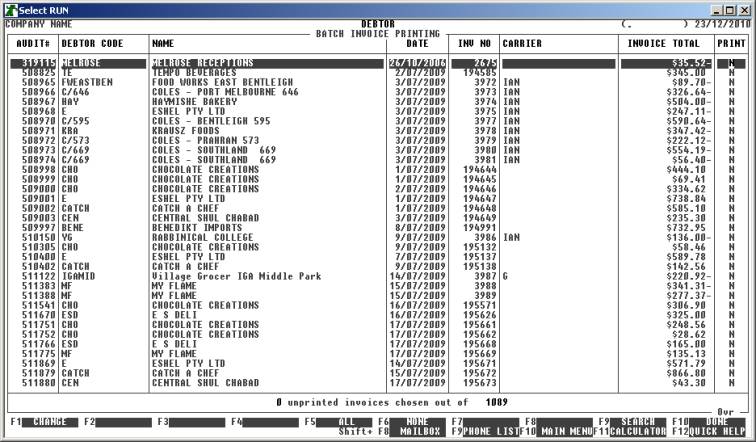Select FOOD WORKS EAST BENTLEIGH row

pyautogui.click(x=378, y=82)
